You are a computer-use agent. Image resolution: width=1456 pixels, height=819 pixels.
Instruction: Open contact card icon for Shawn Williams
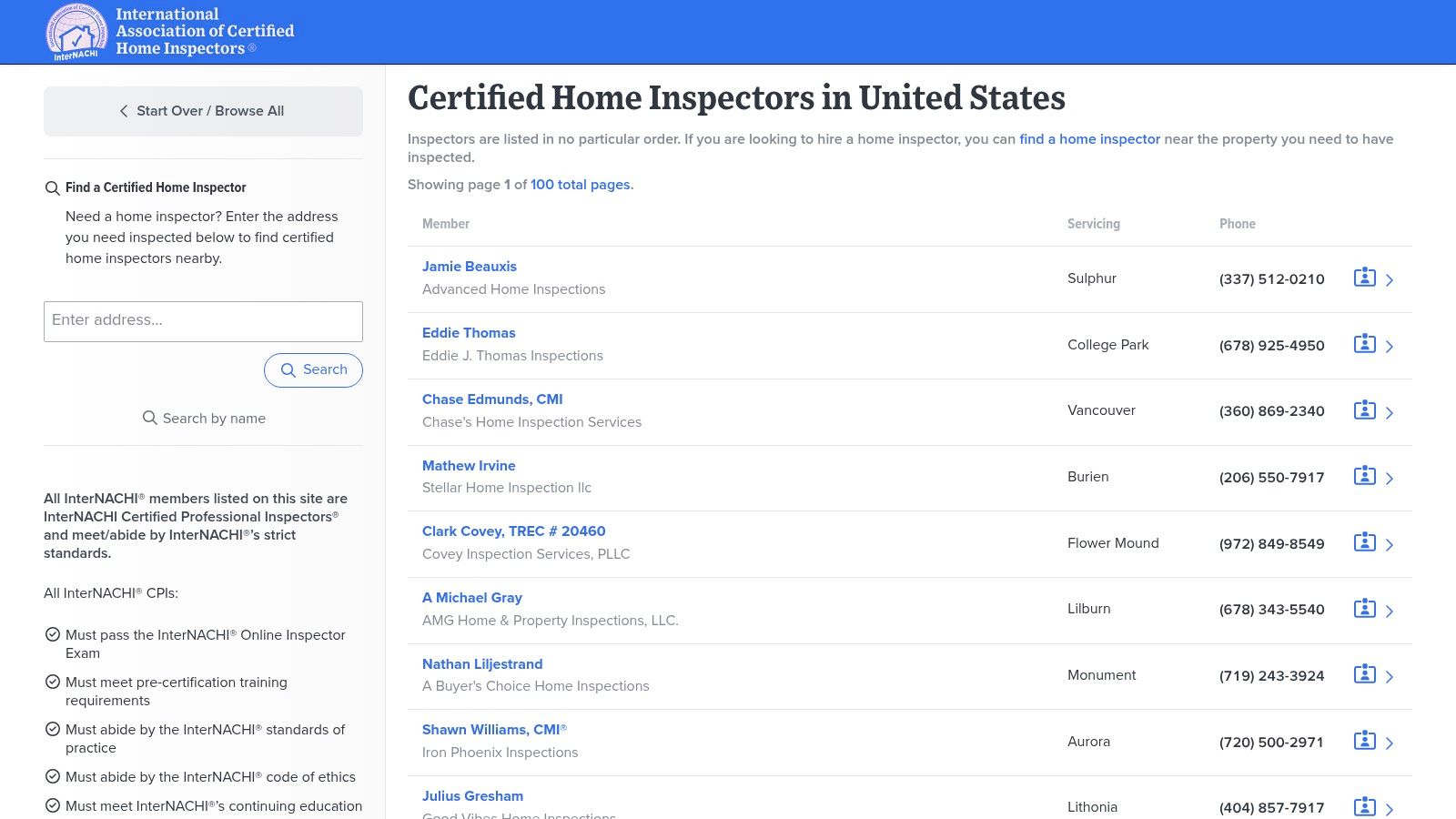[x=1365, y=742]
